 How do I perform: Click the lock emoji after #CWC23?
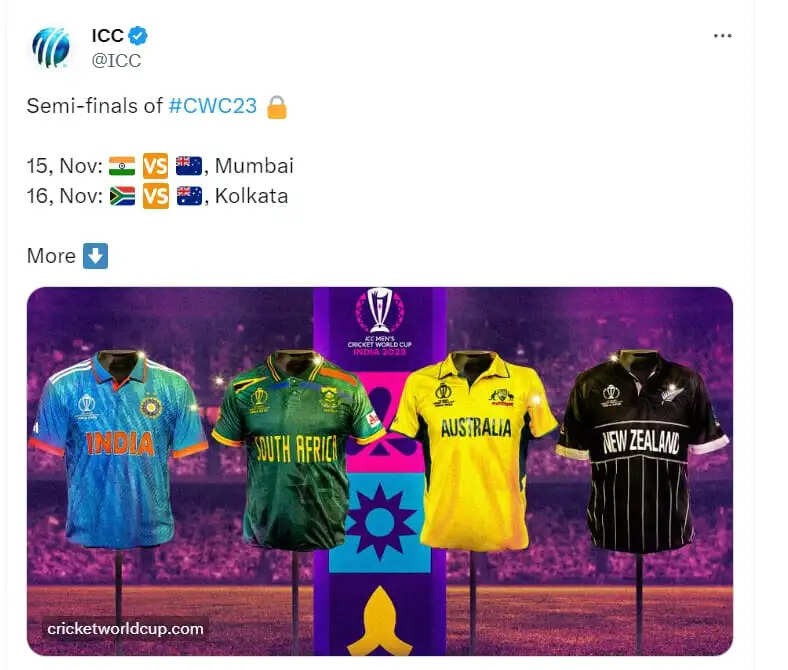click(277, 107)
